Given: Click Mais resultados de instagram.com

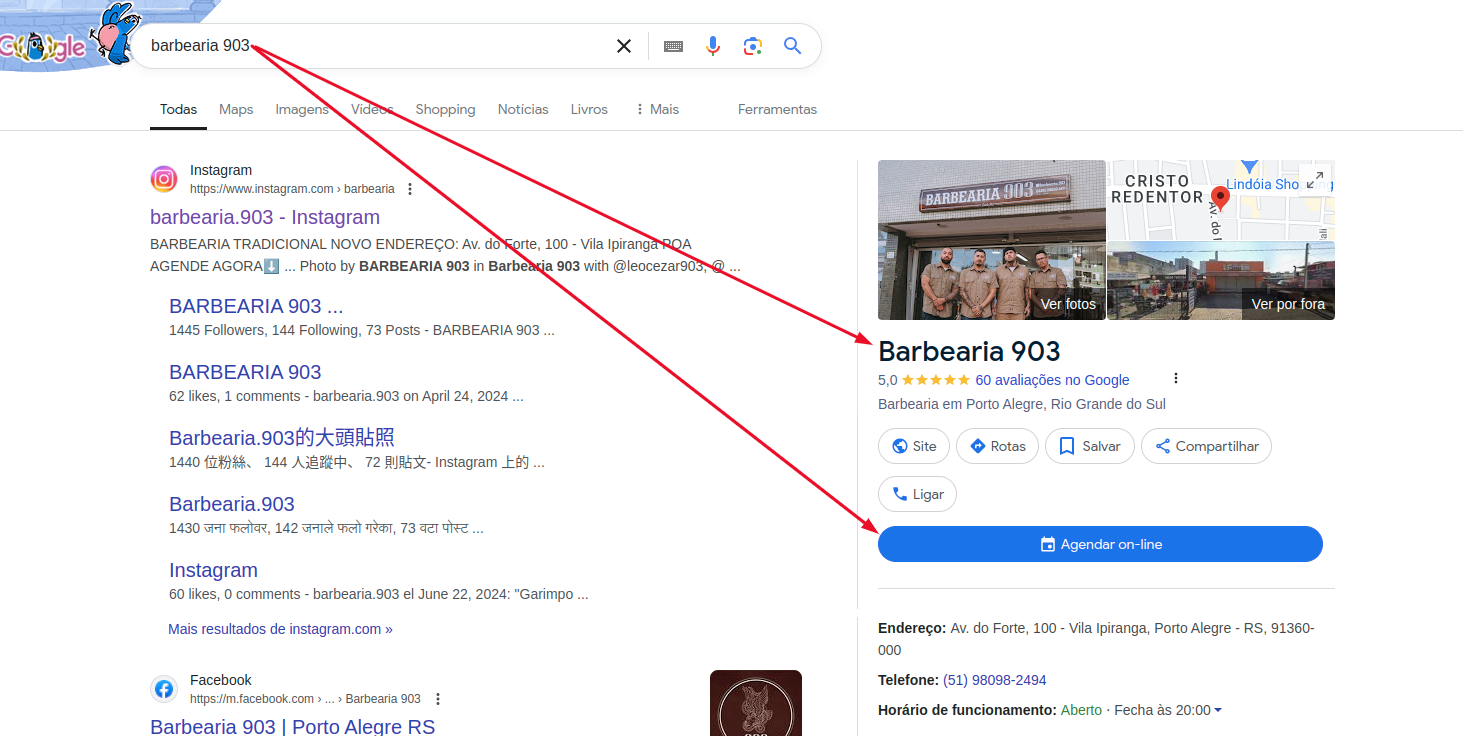Looking at the screenshot, I should (x=280, y=629).
